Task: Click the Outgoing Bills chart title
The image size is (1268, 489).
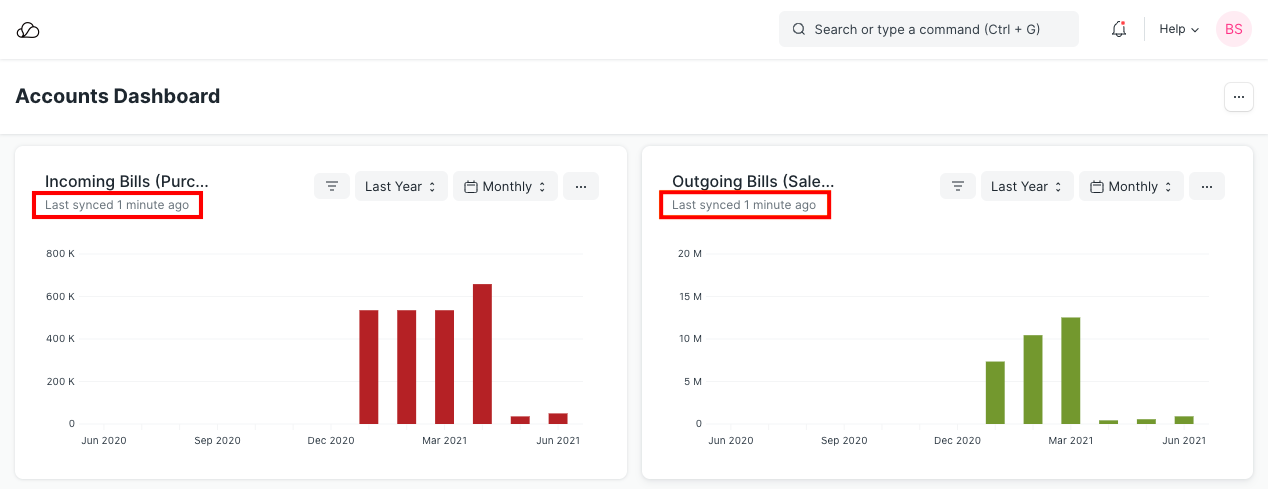Action: point(752,181)
